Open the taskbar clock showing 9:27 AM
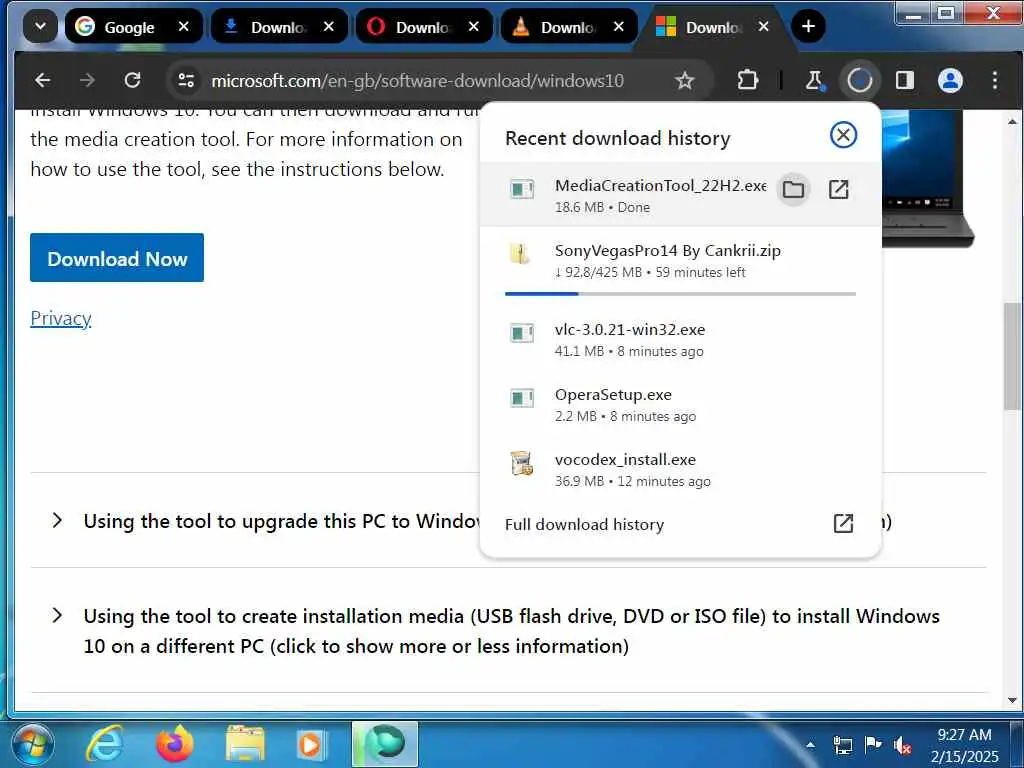This screenshot has width=1024, height=768. (x=965, y=745)
